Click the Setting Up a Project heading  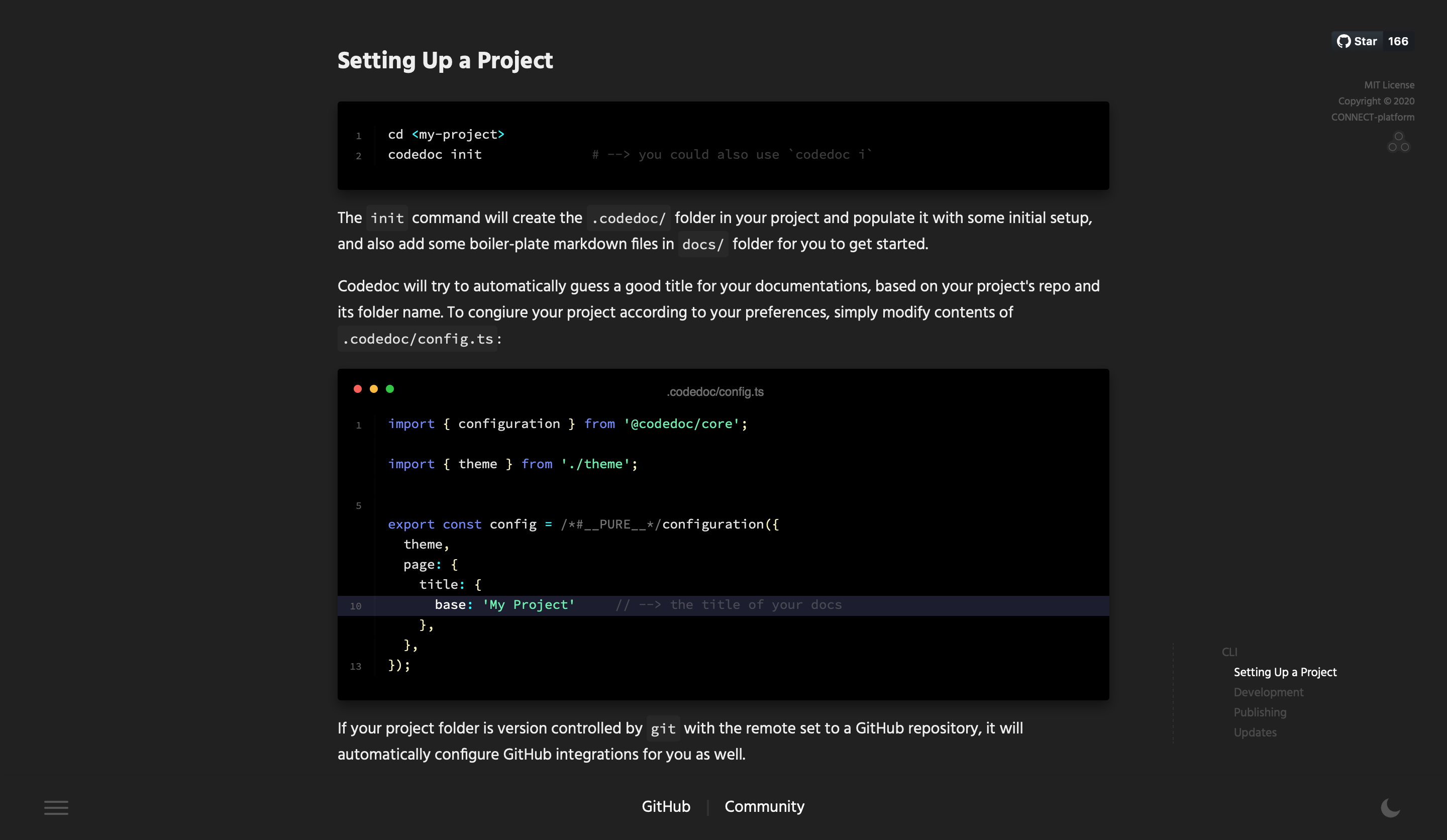[x=445, y=60]
